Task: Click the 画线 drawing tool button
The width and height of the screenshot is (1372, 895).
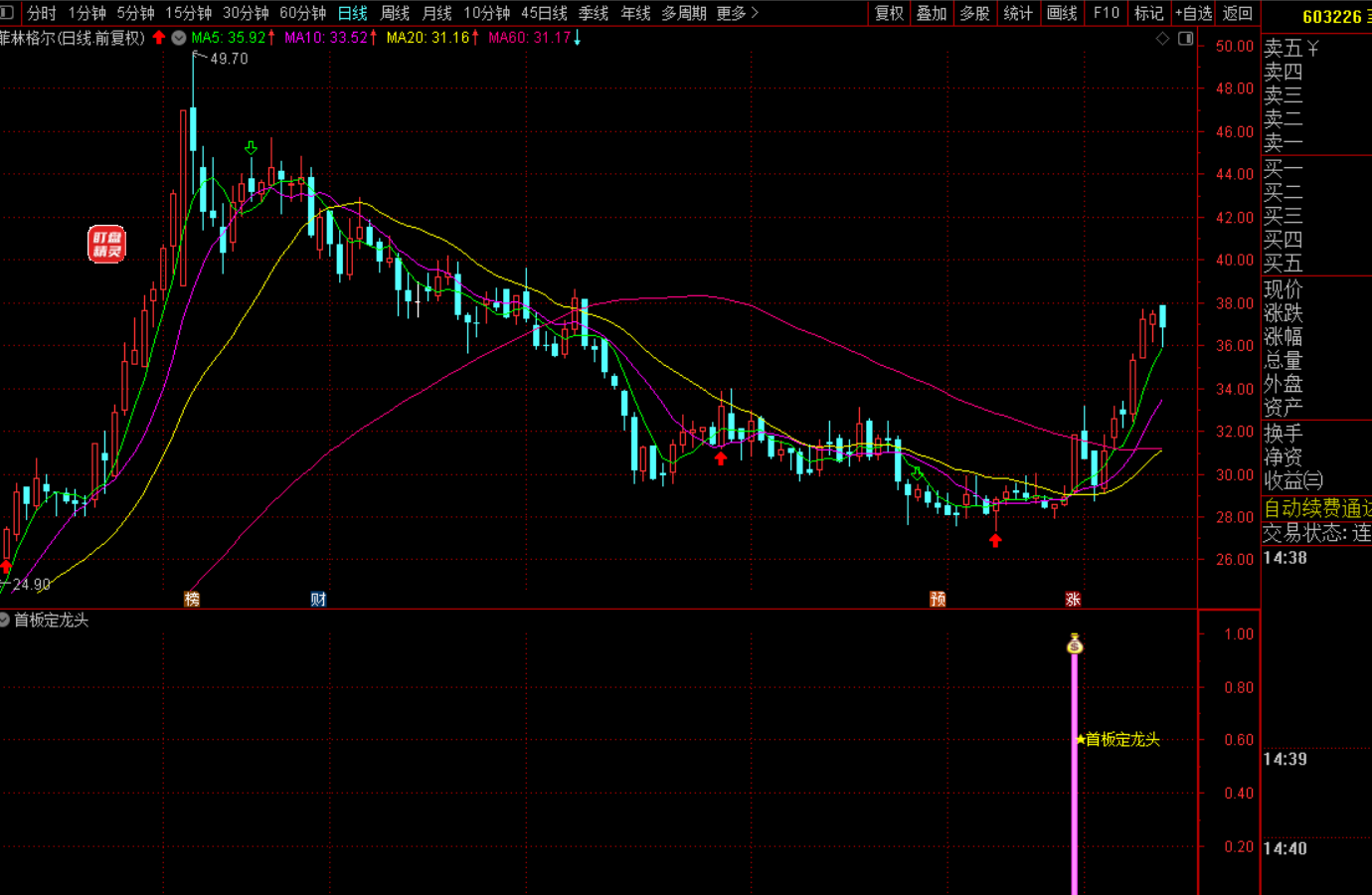Action: tap(1062, 13)
